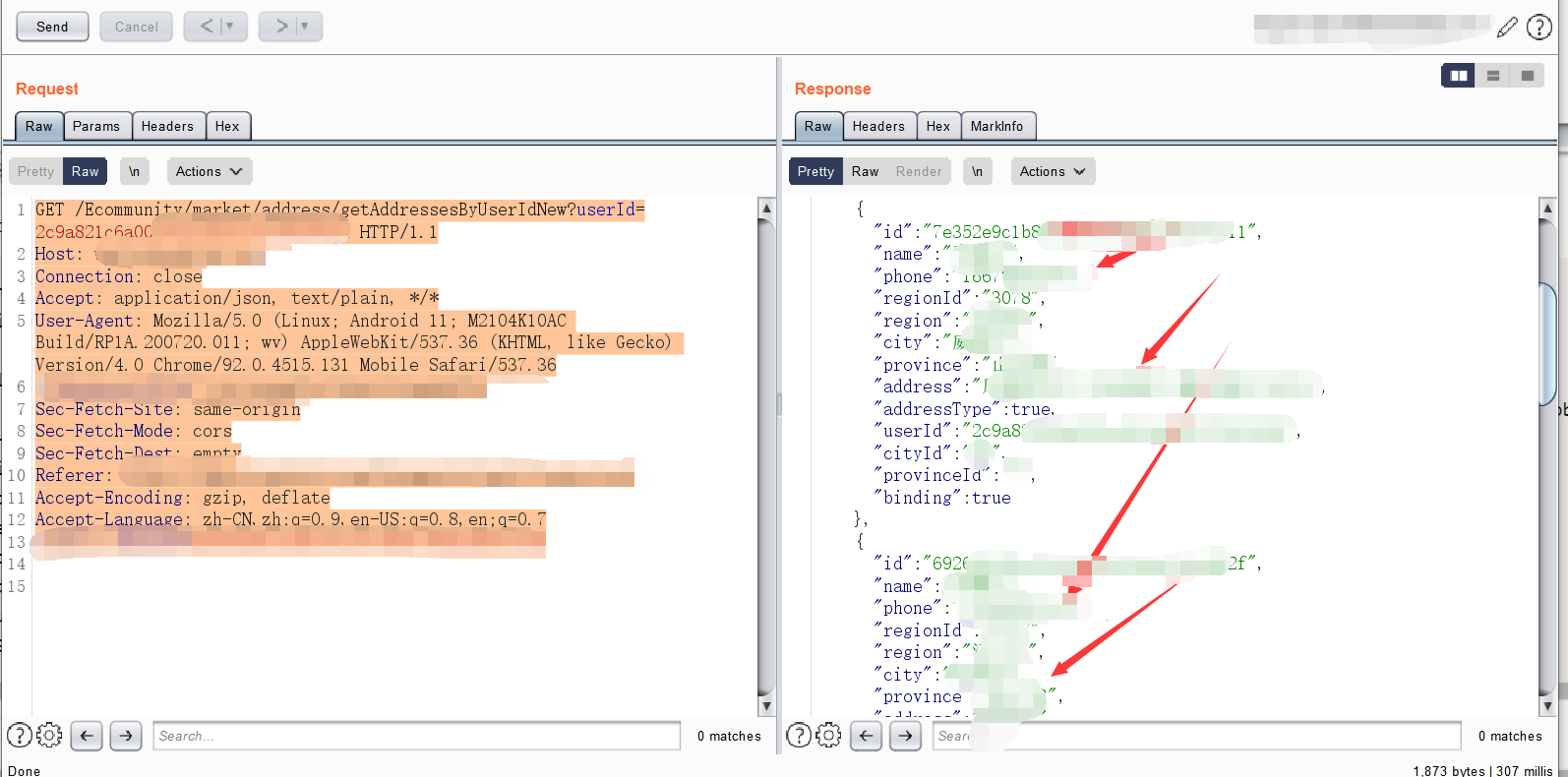
Task: Open help icon at top right
Action: [x=1539, y=27]
